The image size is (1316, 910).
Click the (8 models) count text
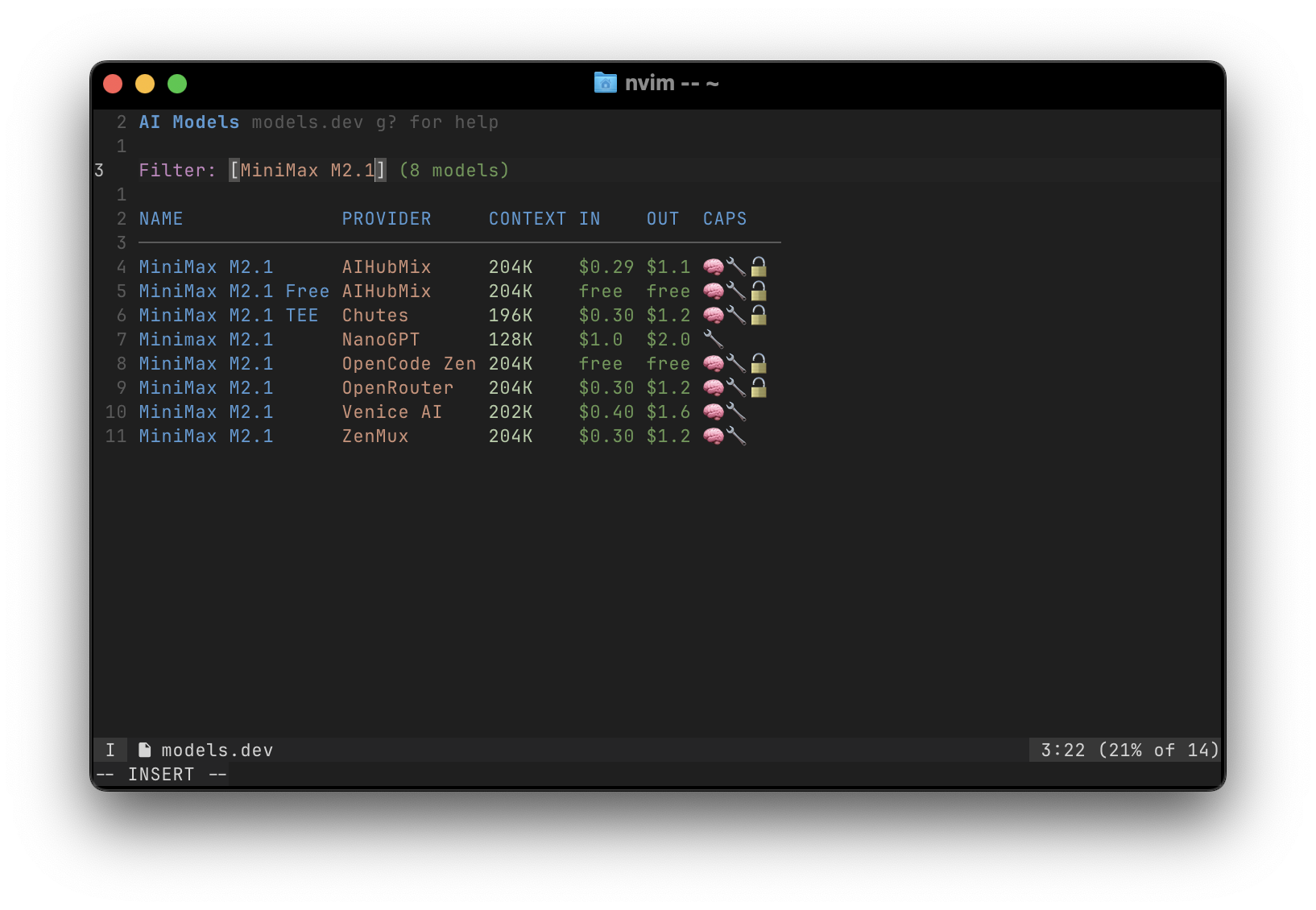(454, 170)
